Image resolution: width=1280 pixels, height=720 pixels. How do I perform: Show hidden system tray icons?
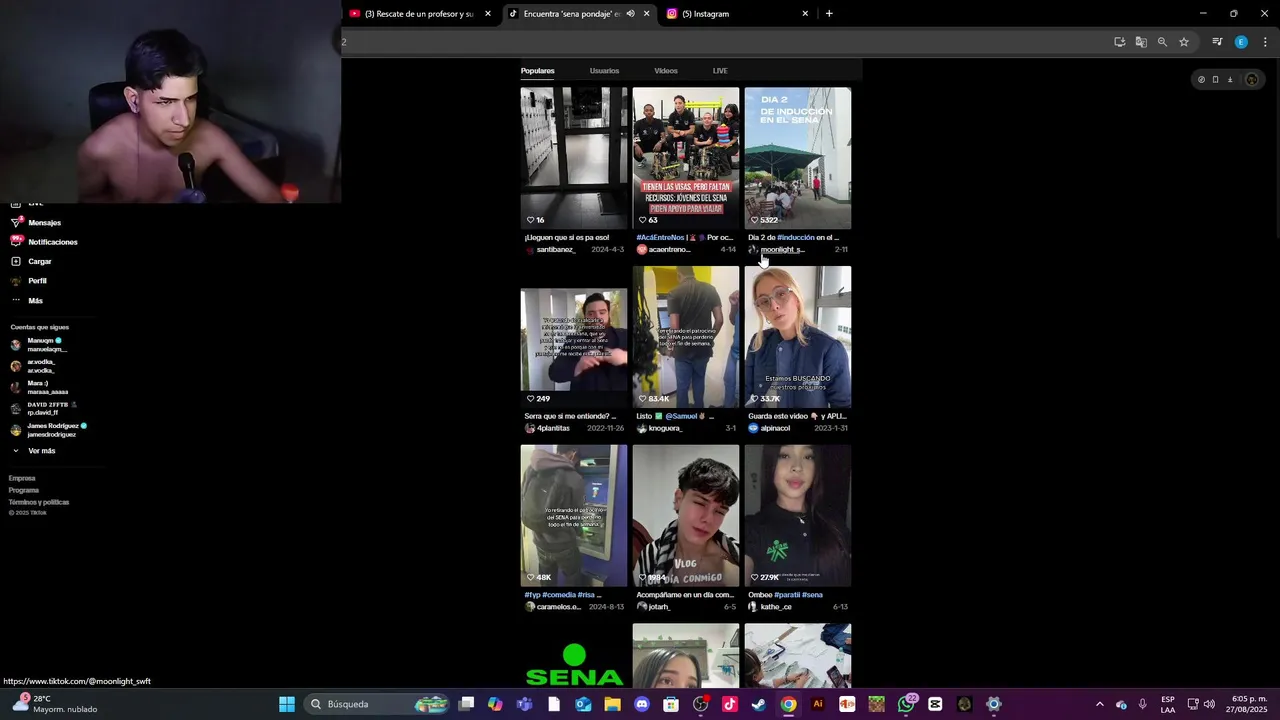[x=1099, y=704]
